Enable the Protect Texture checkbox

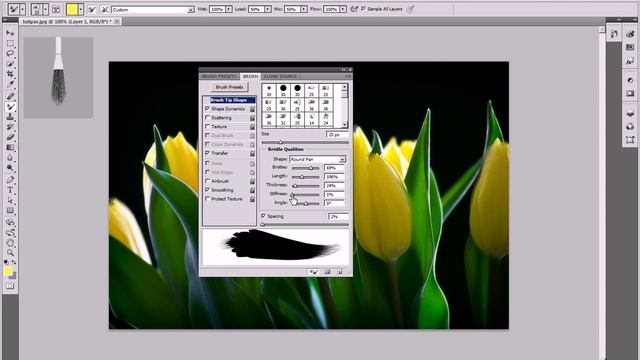click(x=207, y=199)
